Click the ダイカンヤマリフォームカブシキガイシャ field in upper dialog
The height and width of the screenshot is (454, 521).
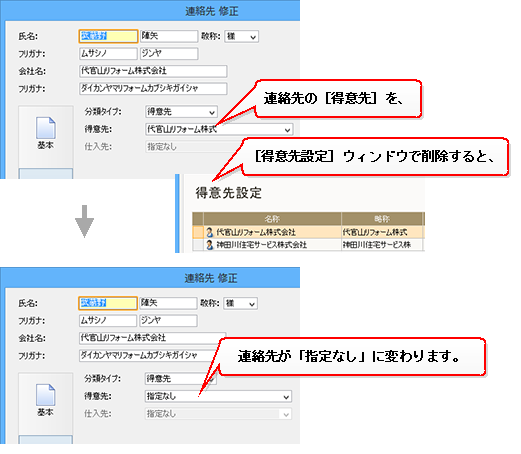point(153,89)
